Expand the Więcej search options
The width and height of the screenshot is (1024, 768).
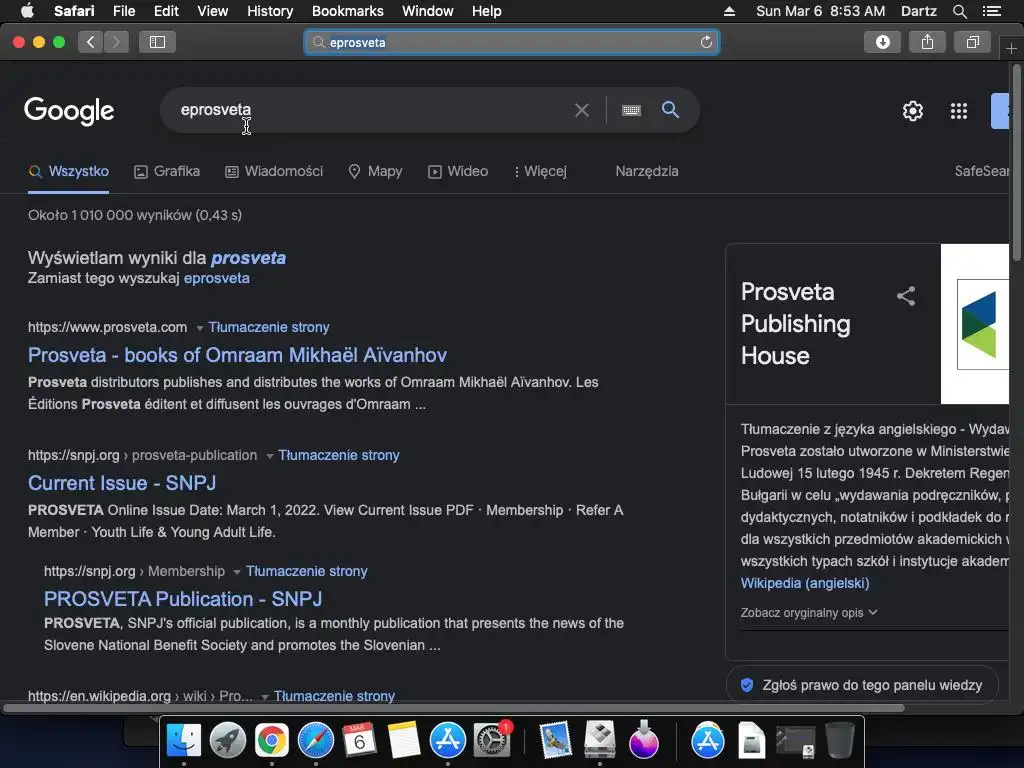tap(540, 171)
